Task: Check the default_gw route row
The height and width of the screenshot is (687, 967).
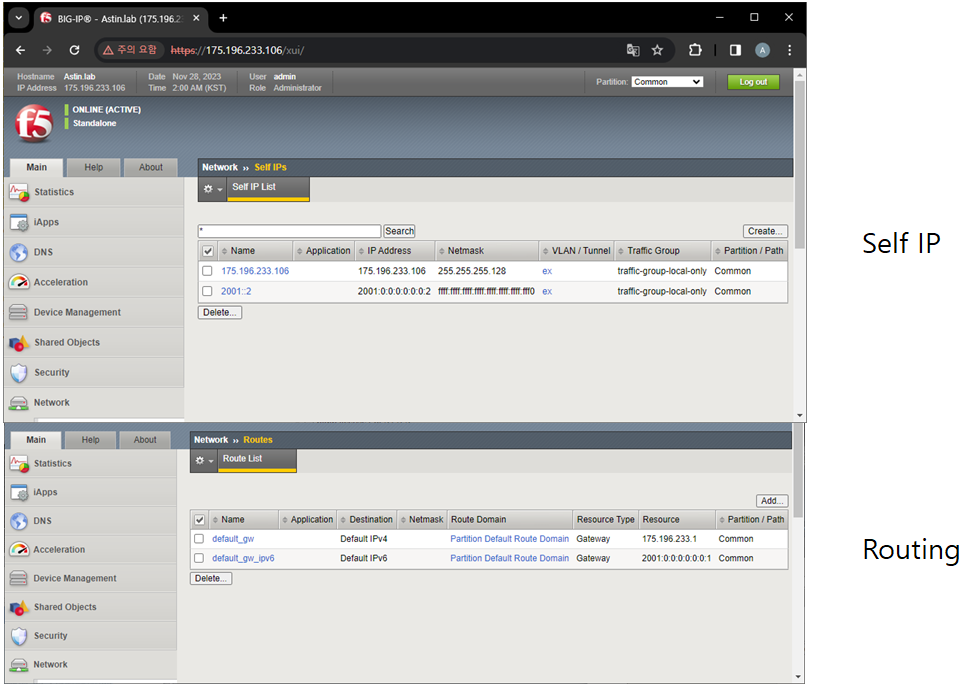Action: click(x=199, y=539)
